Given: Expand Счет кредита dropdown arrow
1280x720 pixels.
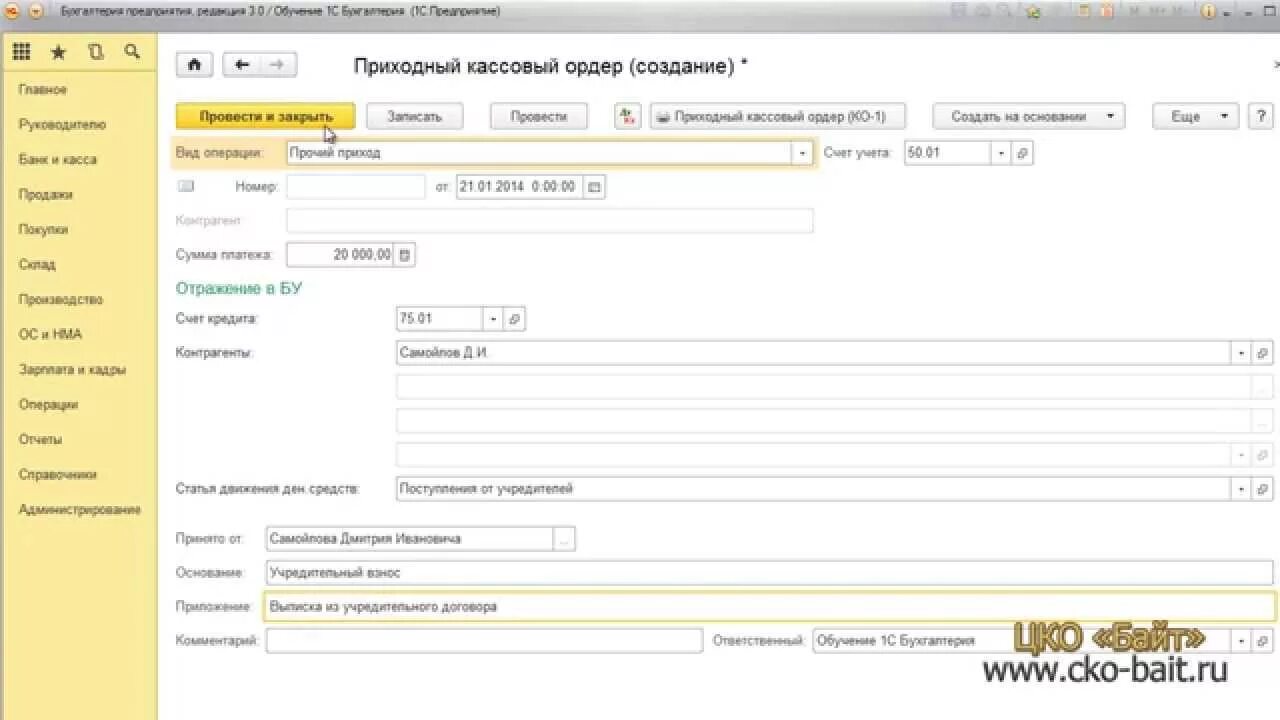Looking at the screenshot, I should pos(494,319).
